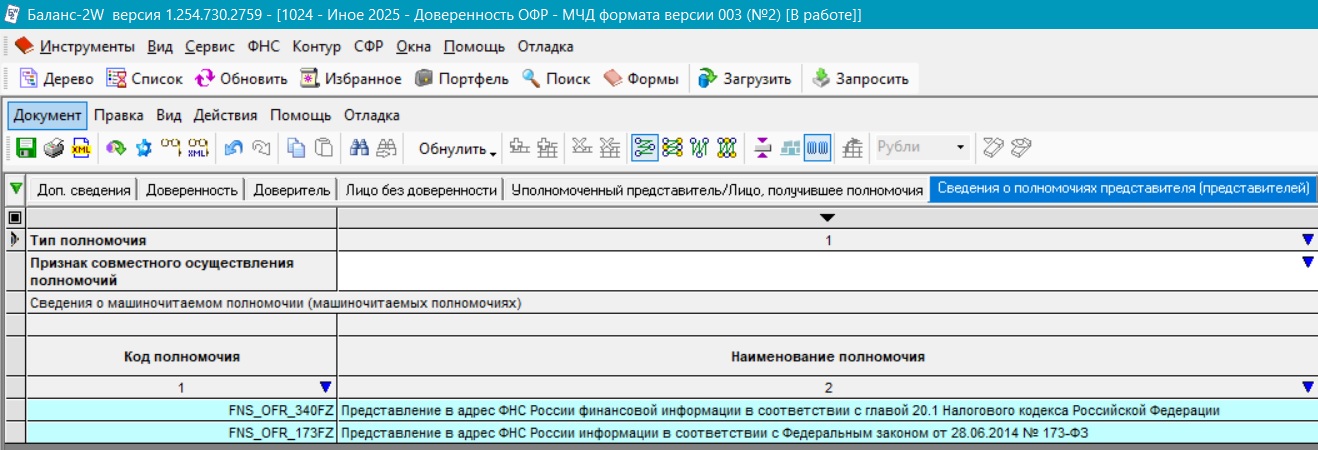The image size is (1318, 450).
Task: Toggle the yellow-blue zigzag columns icon
Action: [x=726, y=148]
